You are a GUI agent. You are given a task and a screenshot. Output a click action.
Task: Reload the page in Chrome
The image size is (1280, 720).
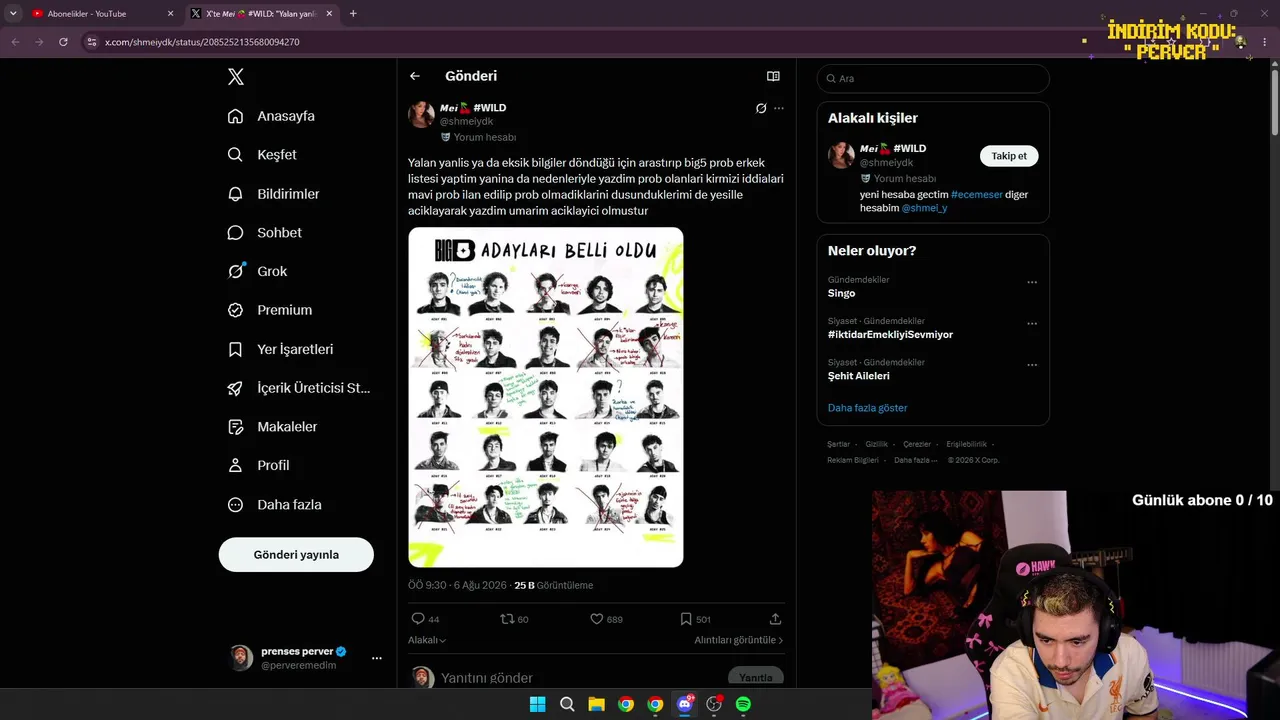[x=63, y=42]
